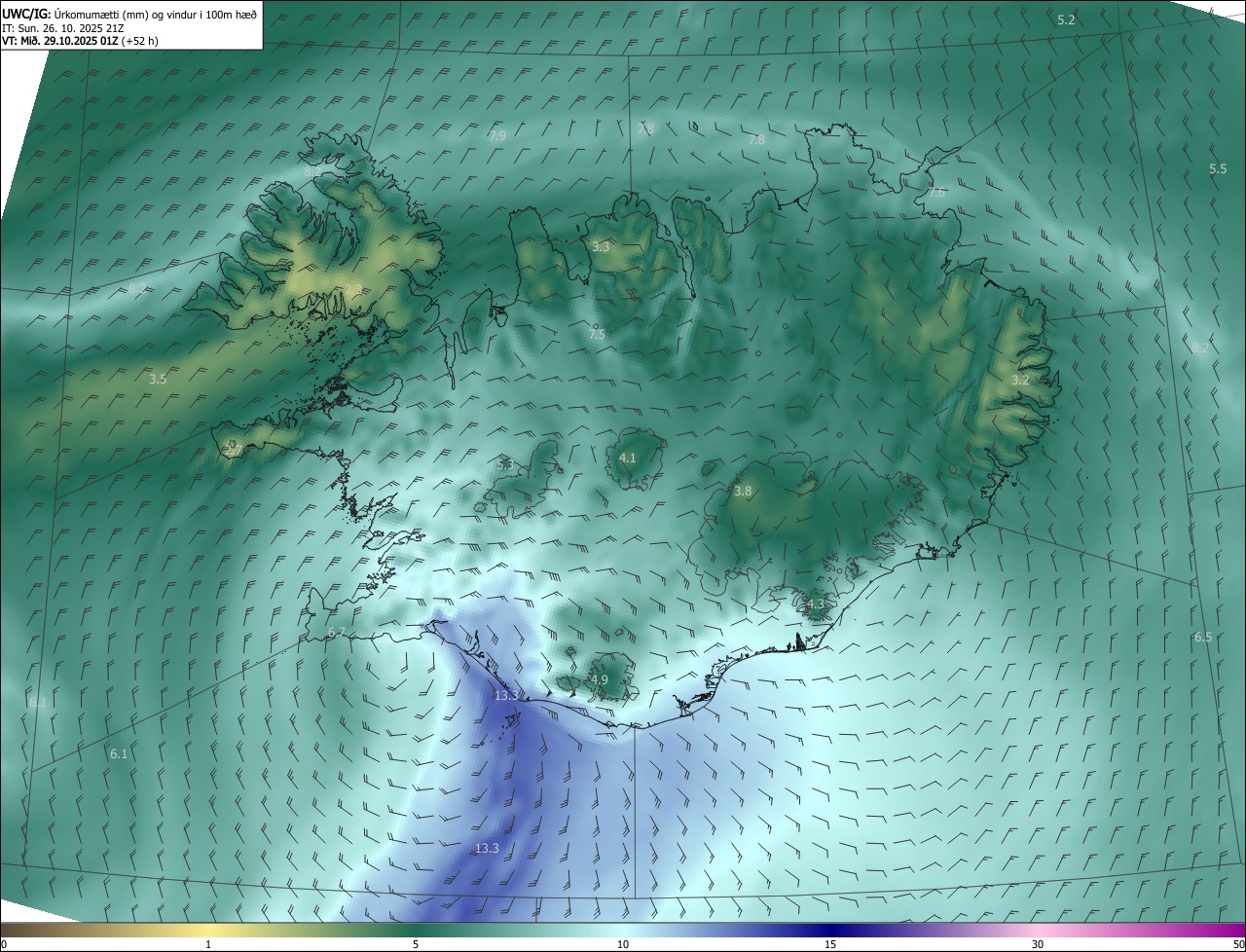Click the 7.9 value label
The width and height of the screenshot is (1246, 952).
[497, 135]
